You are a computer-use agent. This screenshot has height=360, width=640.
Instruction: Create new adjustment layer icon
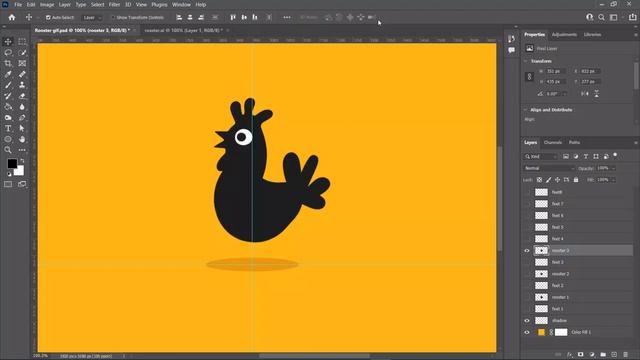click(592, 354)
